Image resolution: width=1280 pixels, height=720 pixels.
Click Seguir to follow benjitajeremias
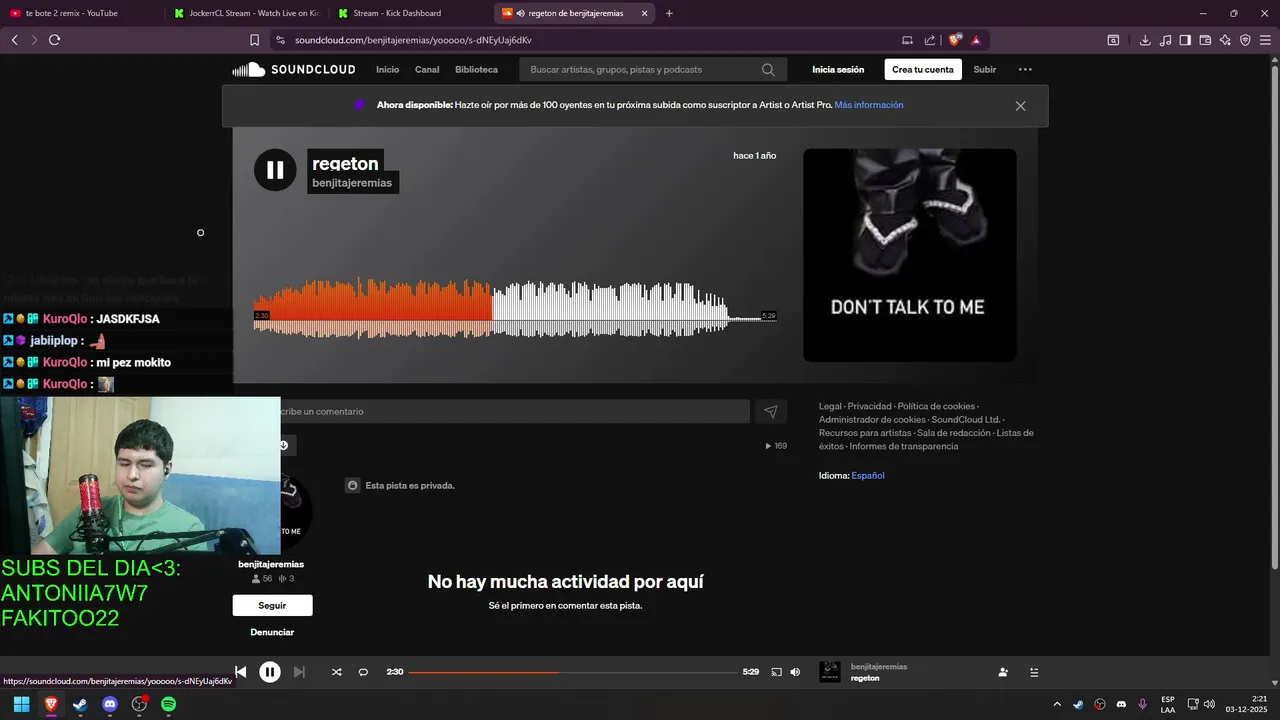[272, 605]
